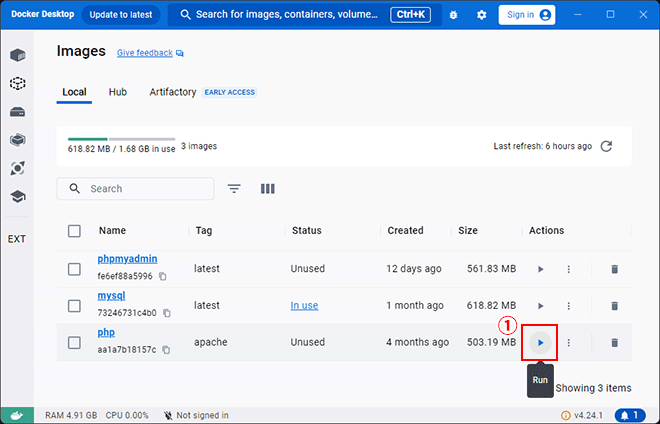Open more actions menu for phpmyadmin
Viewport: 660px width, 424px height.
pos(569,269)
